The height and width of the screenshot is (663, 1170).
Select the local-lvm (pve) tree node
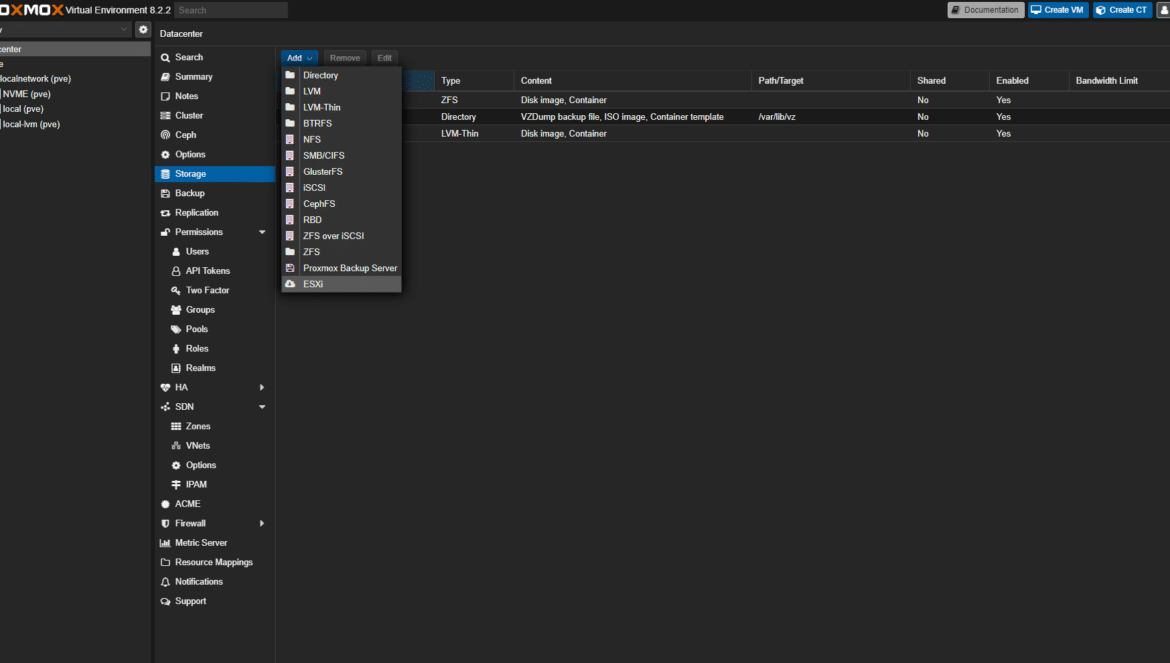click(x=31, y=124)
